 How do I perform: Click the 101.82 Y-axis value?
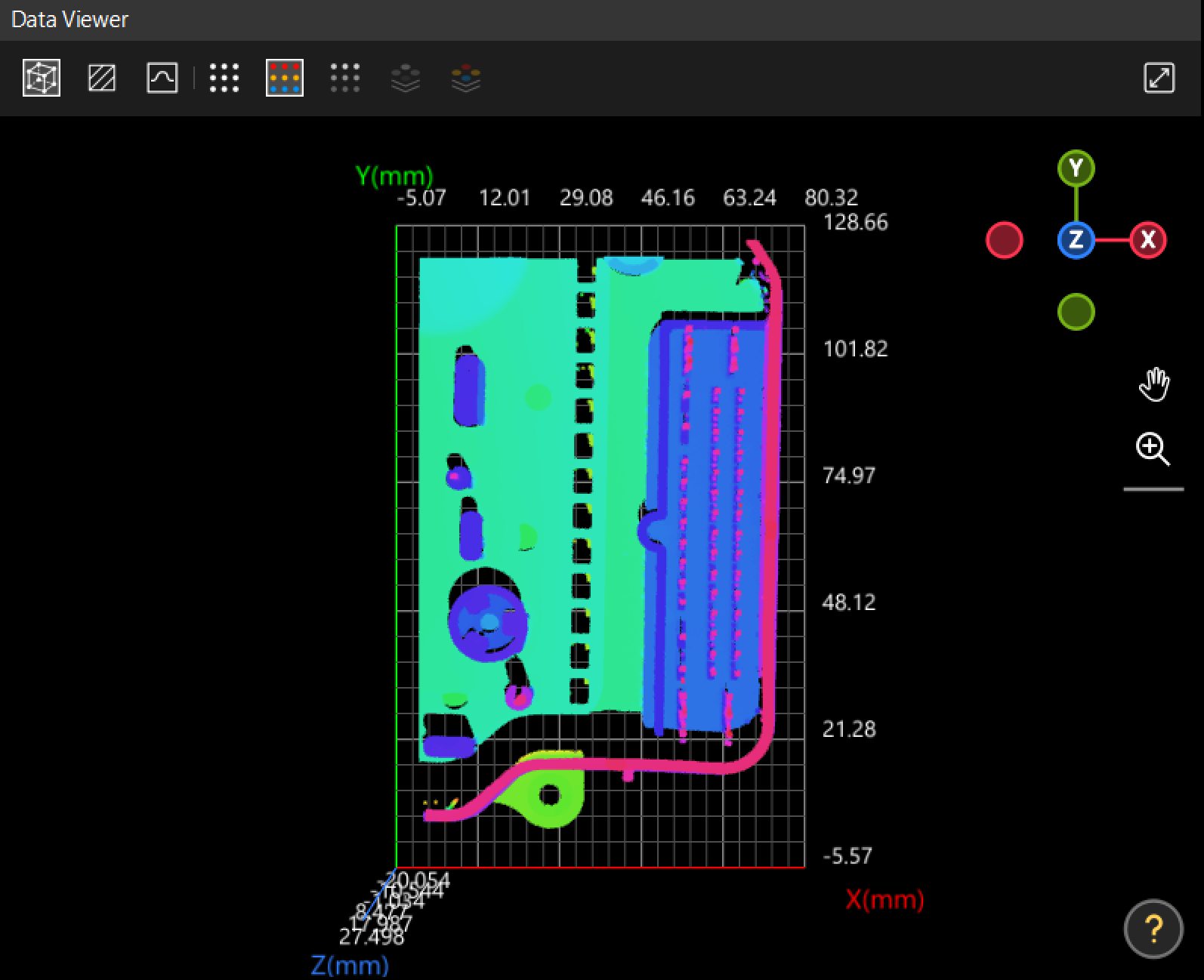(855, 349)
